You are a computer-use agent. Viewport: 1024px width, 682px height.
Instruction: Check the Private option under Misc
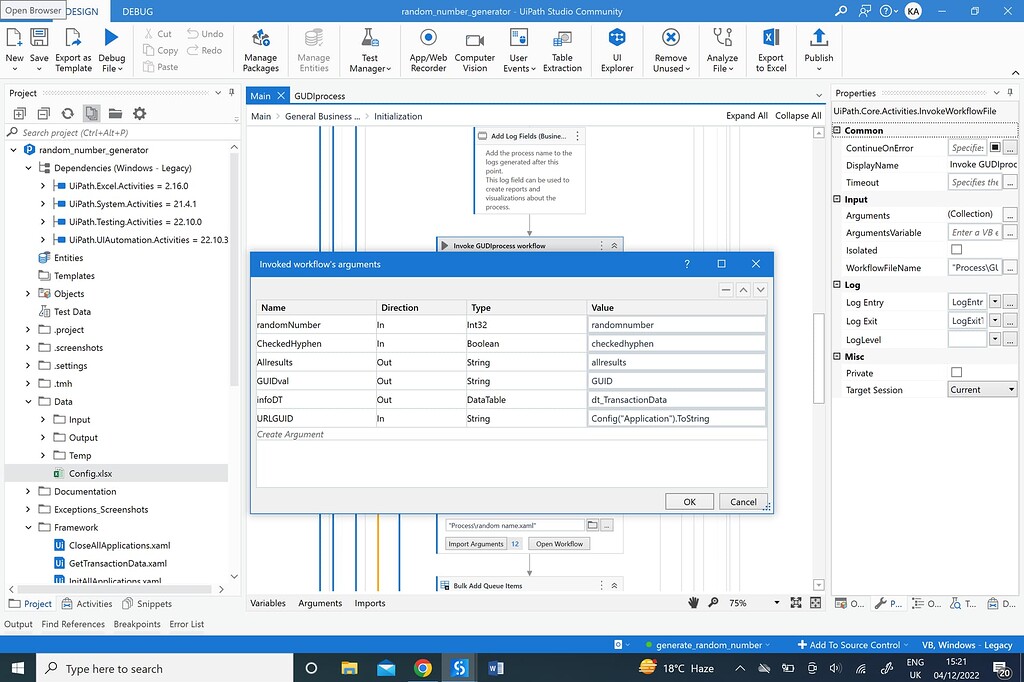958,372
